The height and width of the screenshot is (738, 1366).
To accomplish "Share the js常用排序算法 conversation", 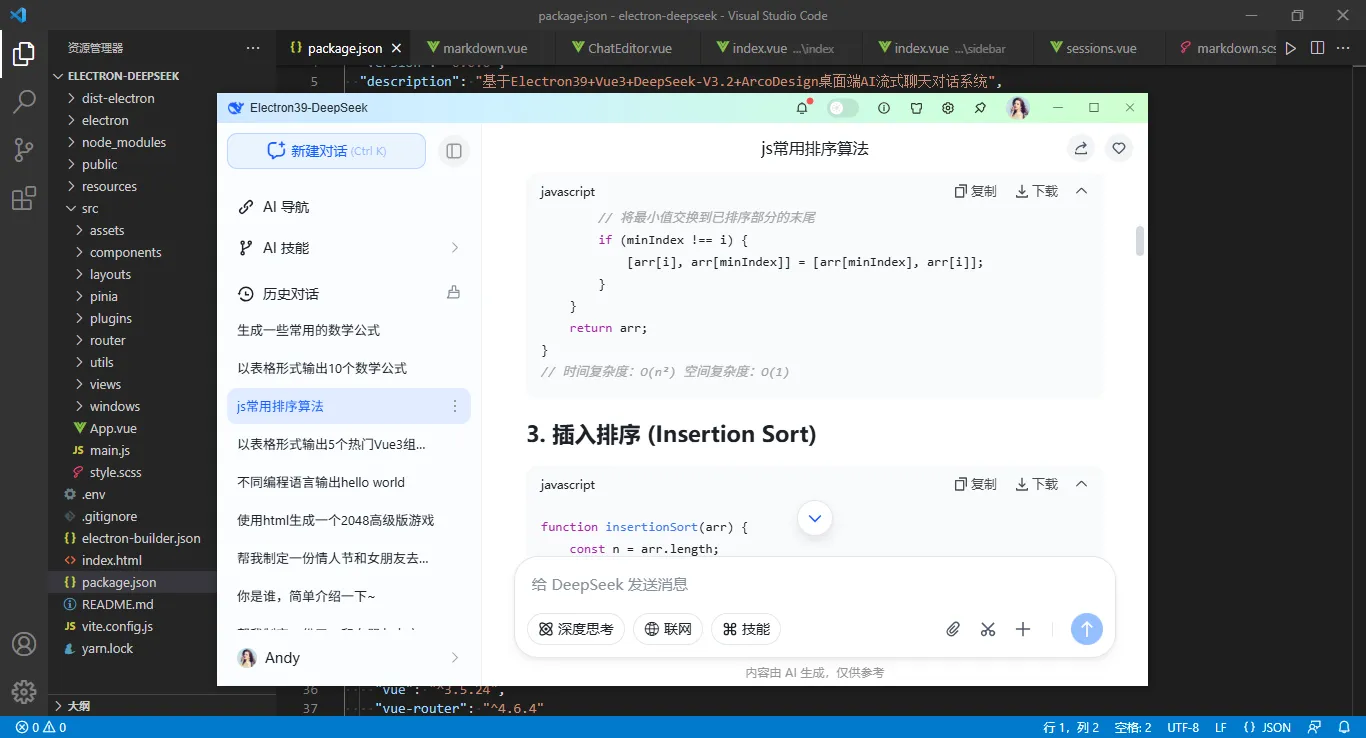I will click(x=1080, y=147).
